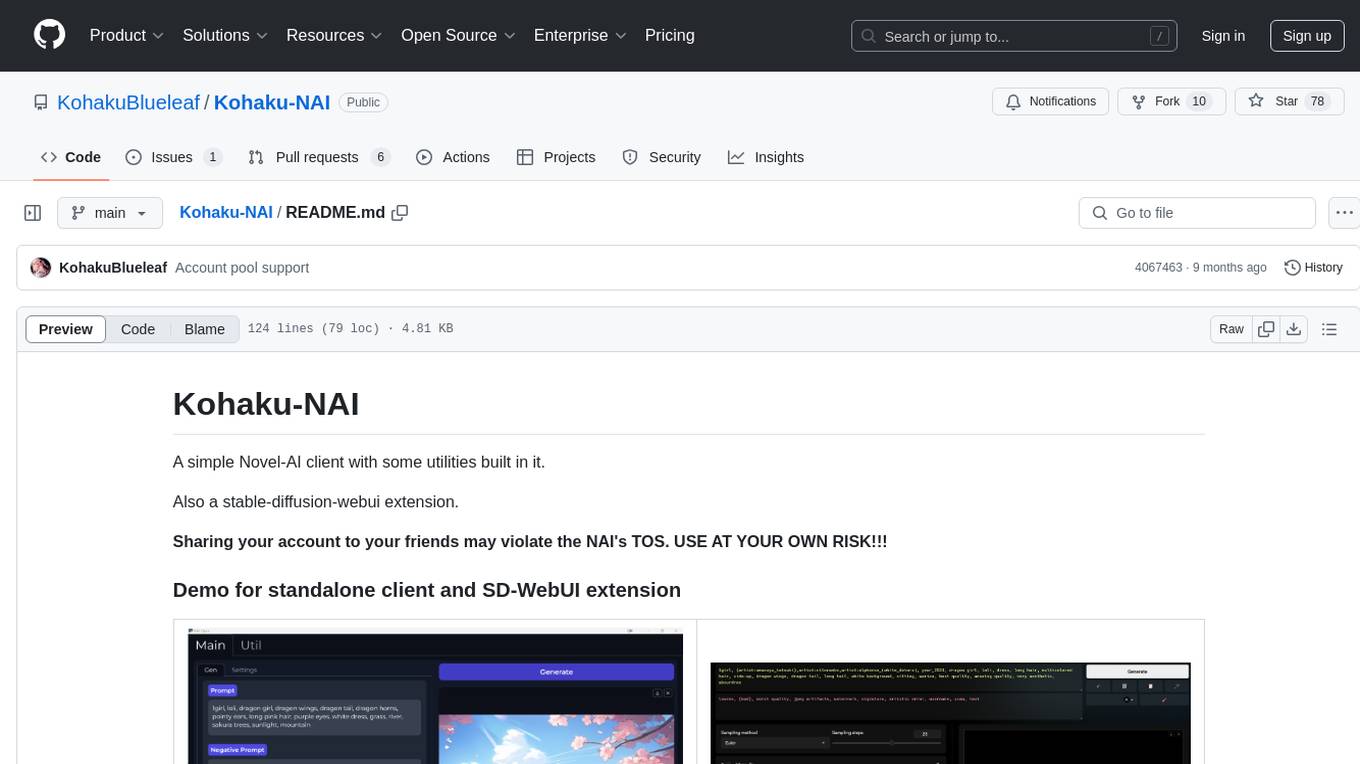Open the Issues tab
Viewport: 1360px width, 764px height.
point(173,157)
